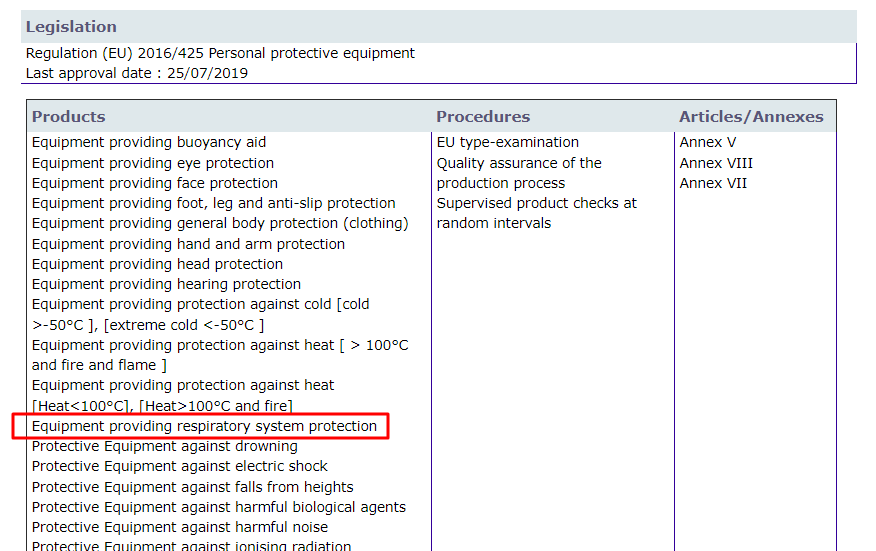Click the Last approval date line
Screen dimensions: 876x551
coord(137,73)
